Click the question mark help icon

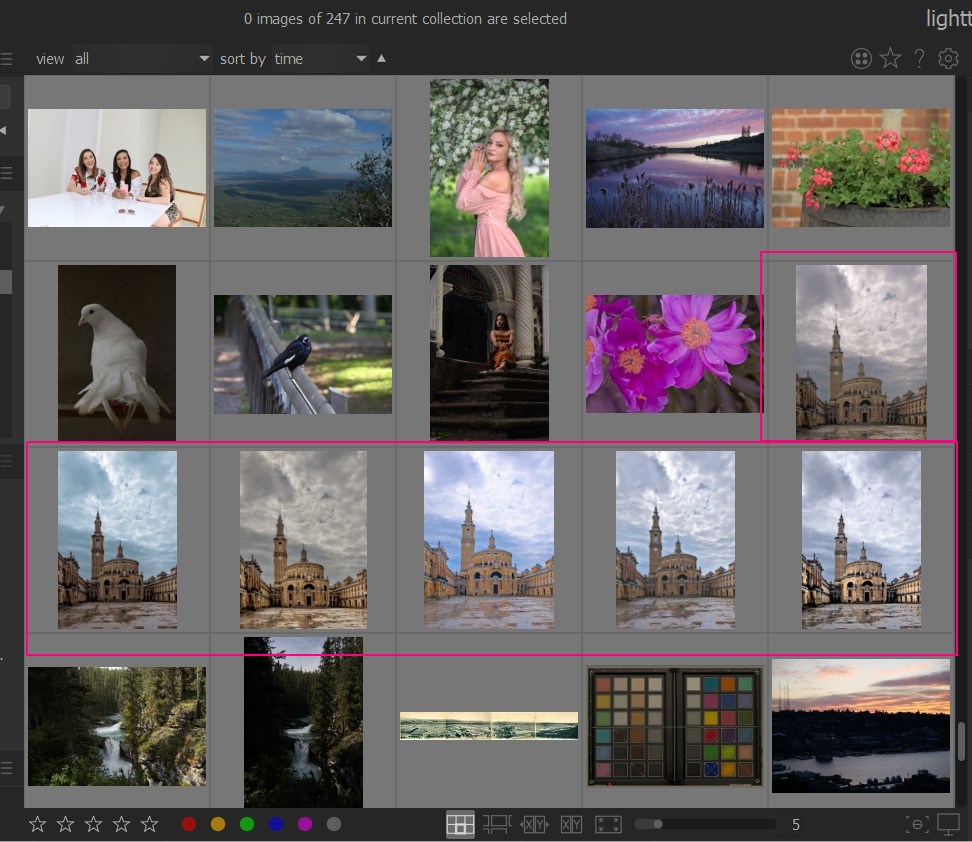click(x=919, y=58)
